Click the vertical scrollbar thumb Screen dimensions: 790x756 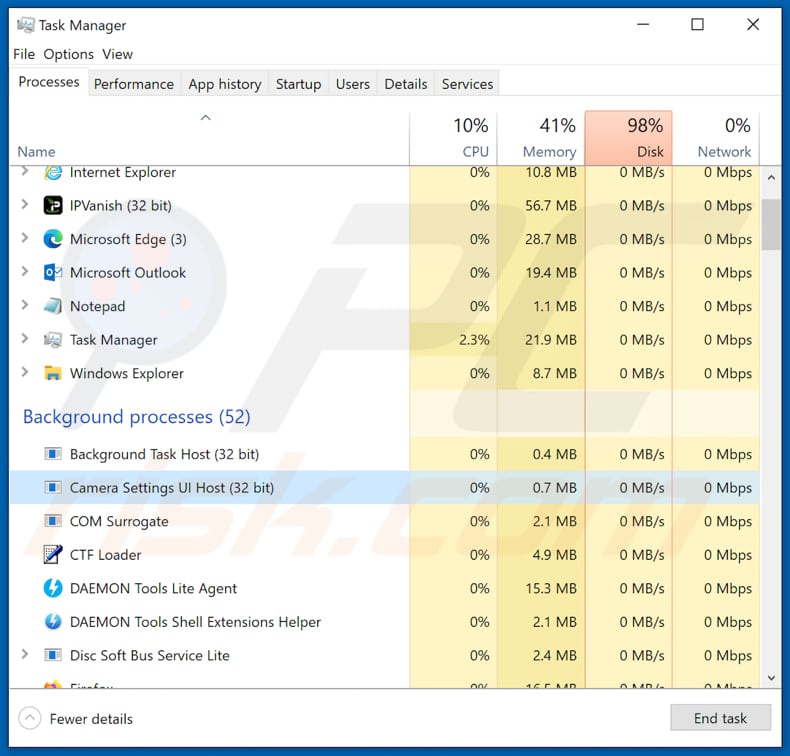pyautogui.click(x=771, y=225)
